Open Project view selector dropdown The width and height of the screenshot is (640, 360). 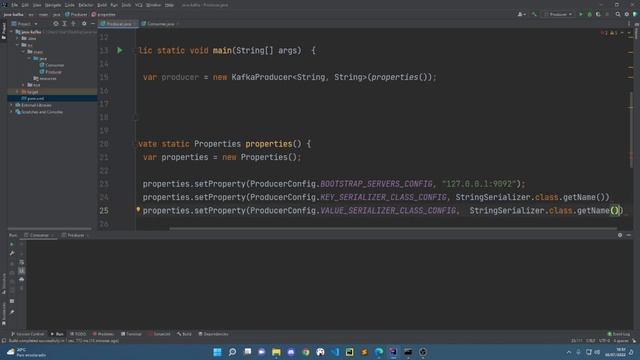(x=24, y=24)
